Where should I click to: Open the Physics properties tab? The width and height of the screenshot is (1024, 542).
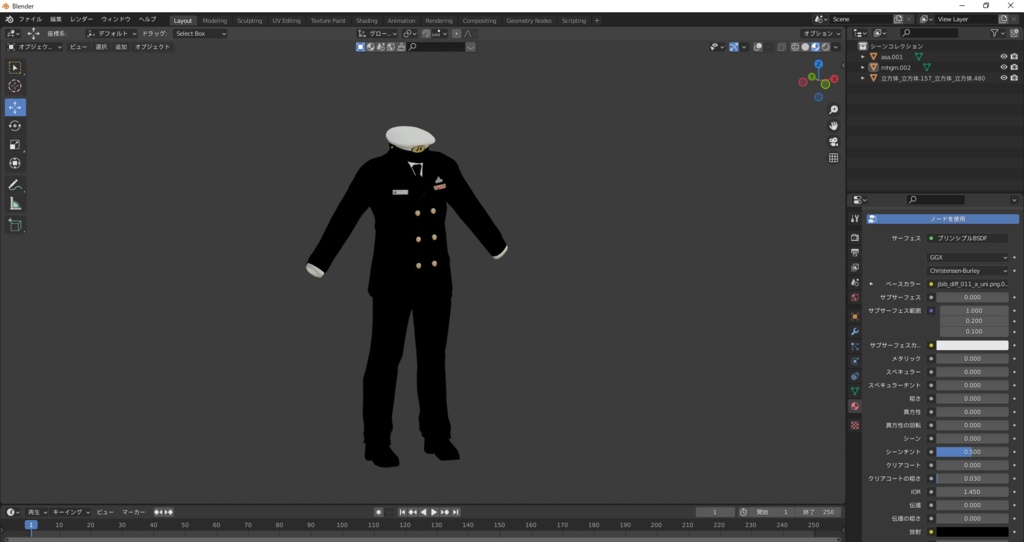[855, 361]
